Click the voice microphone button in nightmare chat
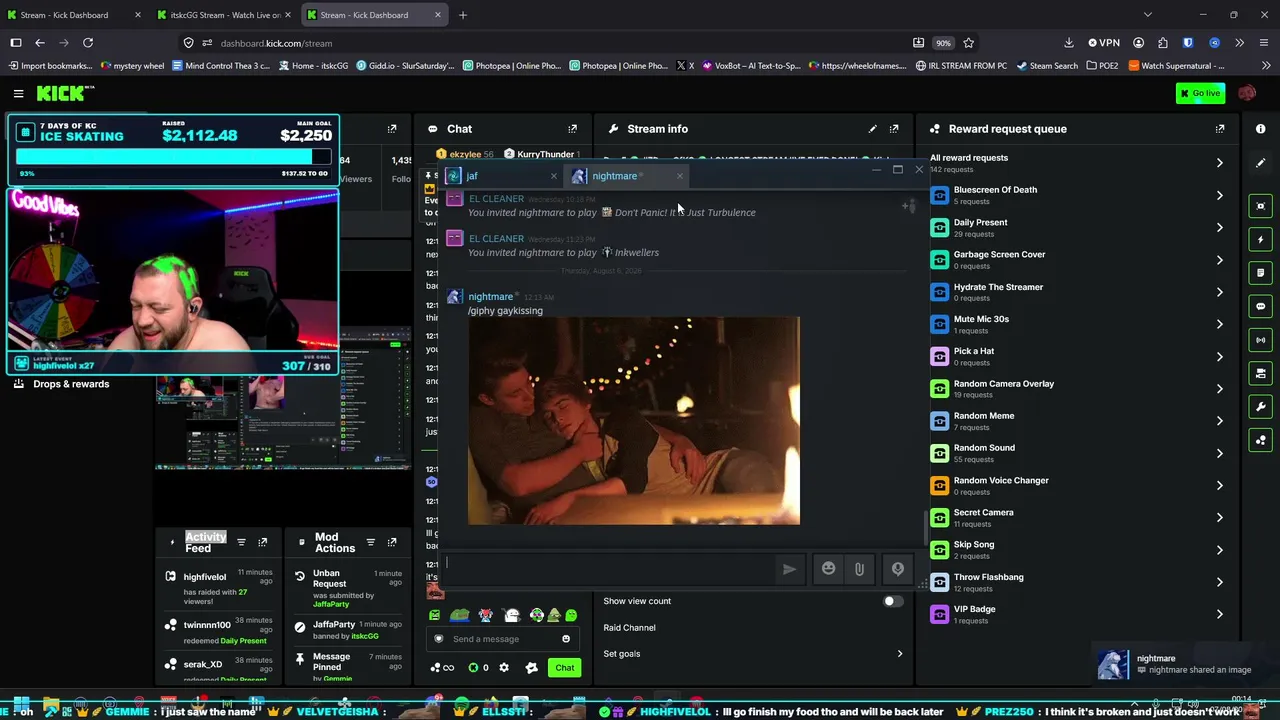 coord(898,569)
